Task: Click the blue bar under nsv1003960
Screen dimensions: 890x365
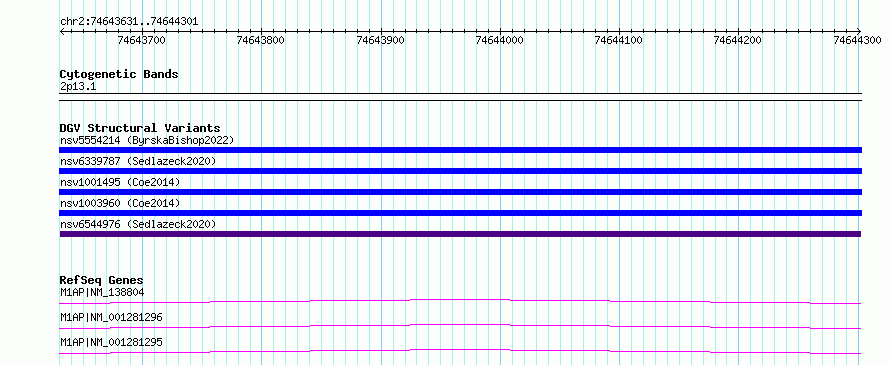Action: click(x=460, y=213)
